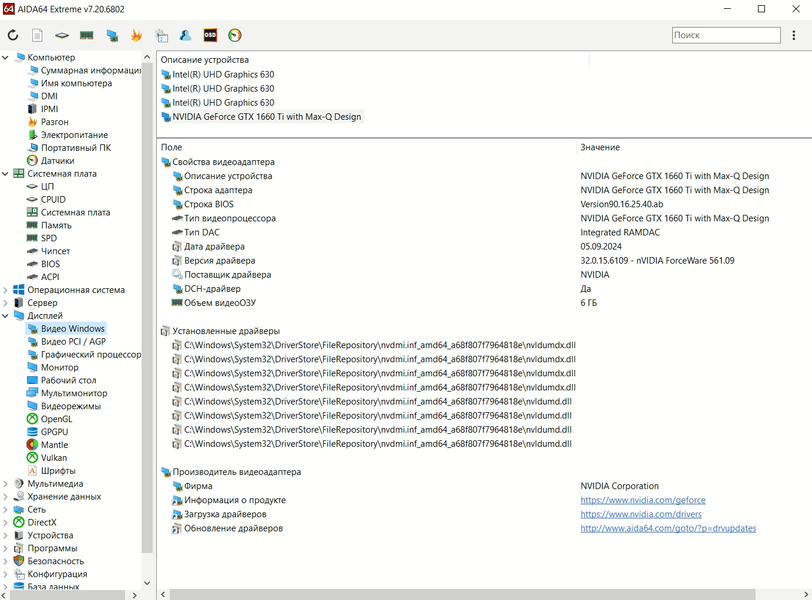Collapse the Компьютер tree node
Viewport: 812px width, 600px height.
click(6, 57)
